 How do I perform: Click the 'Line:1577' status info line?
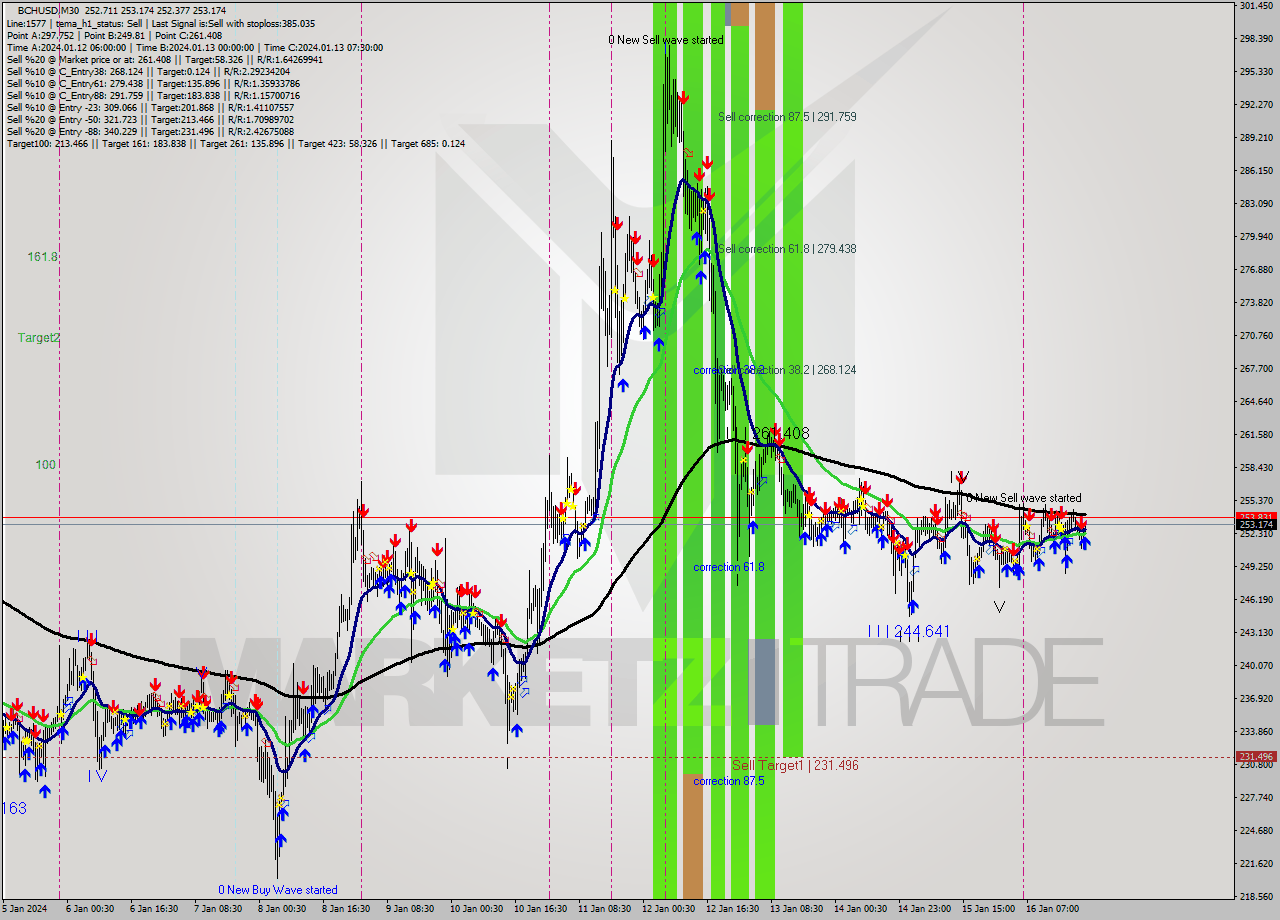coord(161,23)
